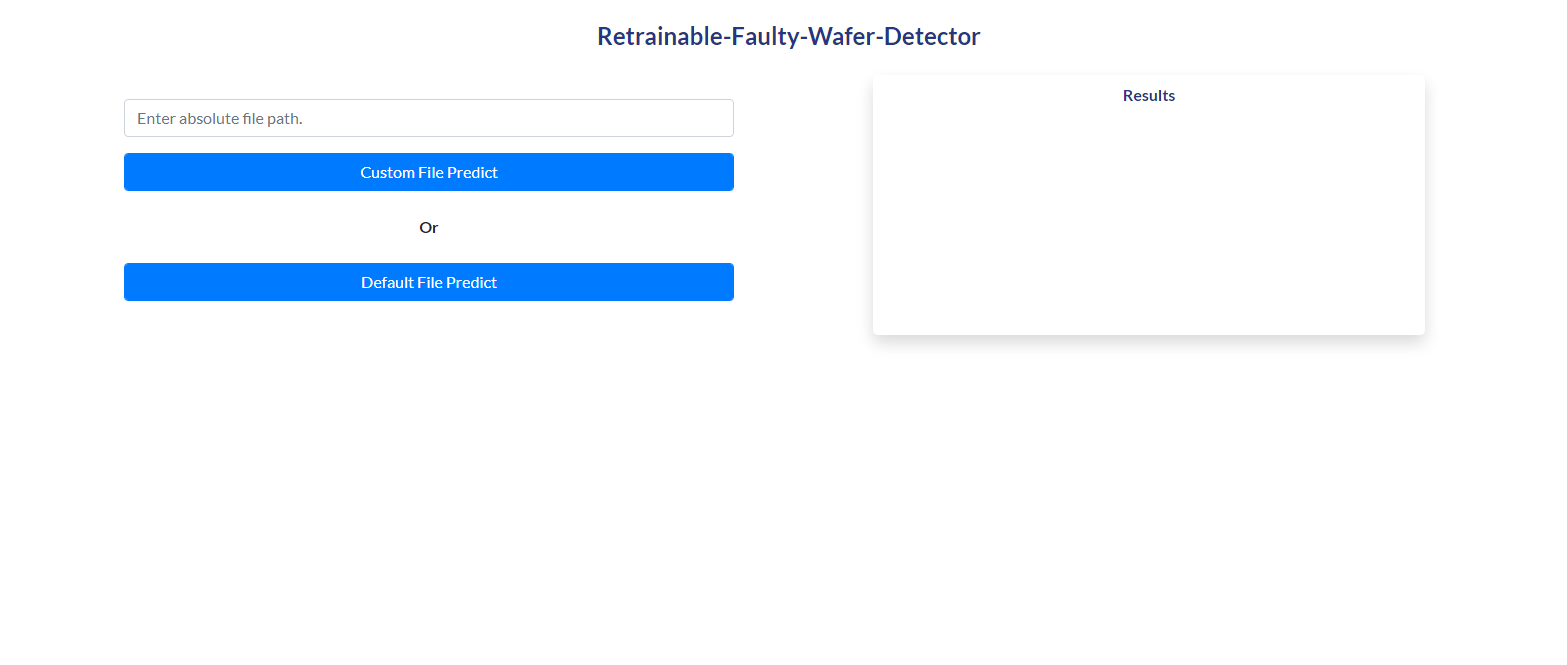1567x665 pixels.
Task: Click the white Results card
Action: tap(1148, 220)
